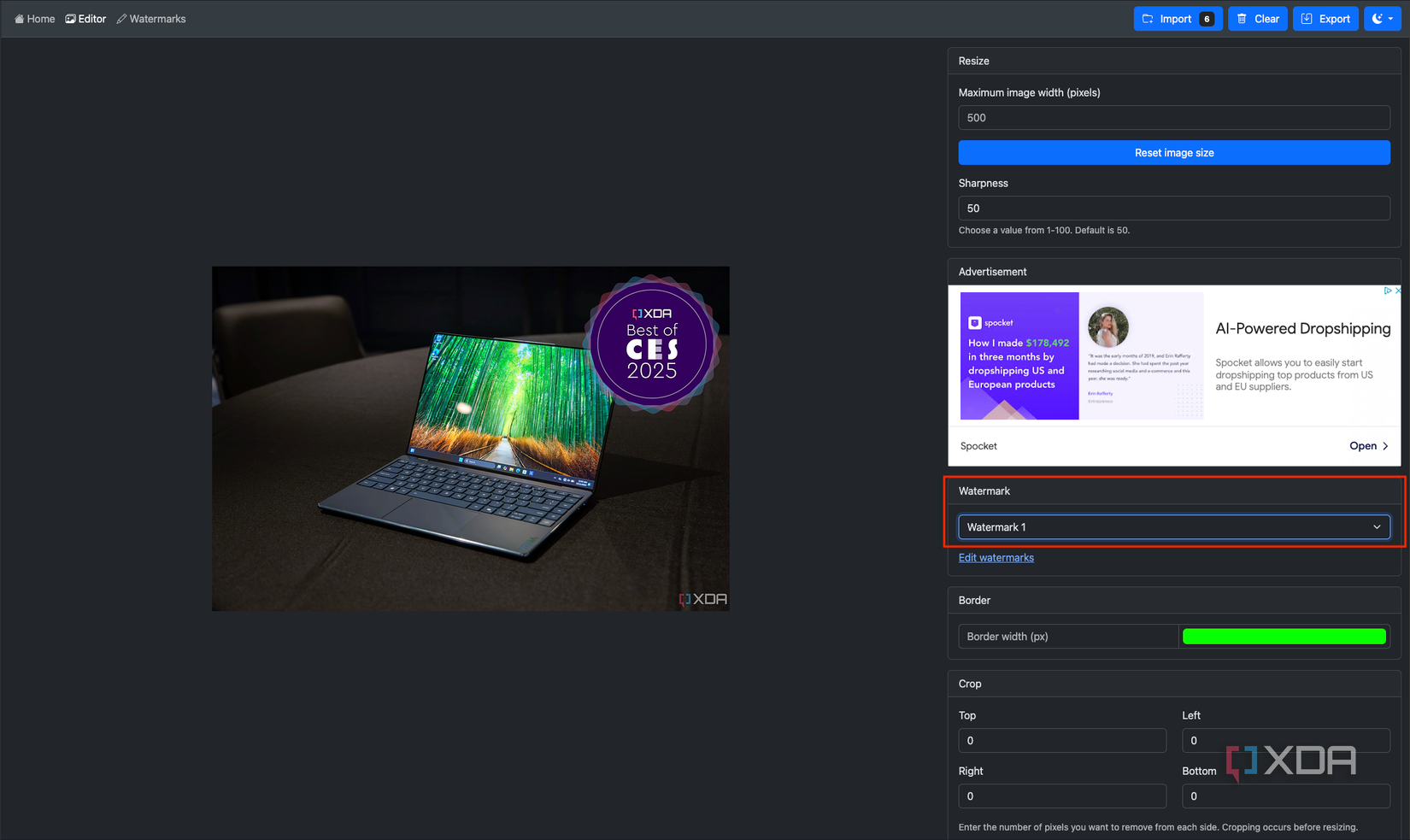Open the dark mode theme dropdown
1410x840 pixels.
tap(1382, 19)
